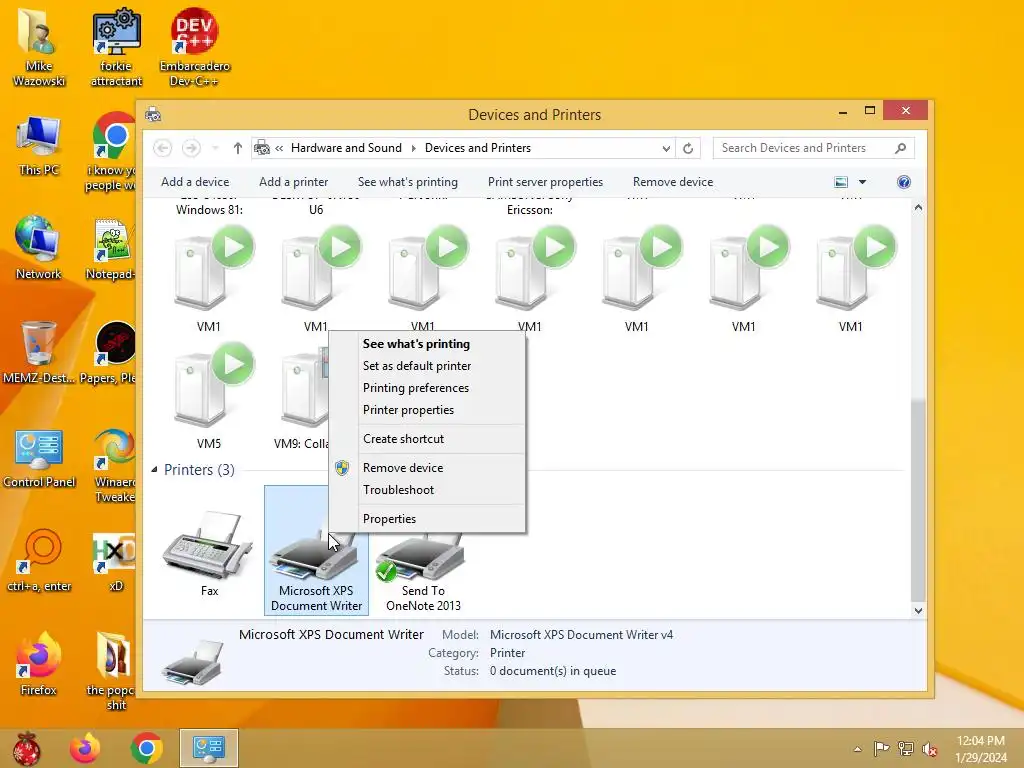1024x768 pixels.
Task: Expand the address bar history dropdown
Action: point(666,148)
